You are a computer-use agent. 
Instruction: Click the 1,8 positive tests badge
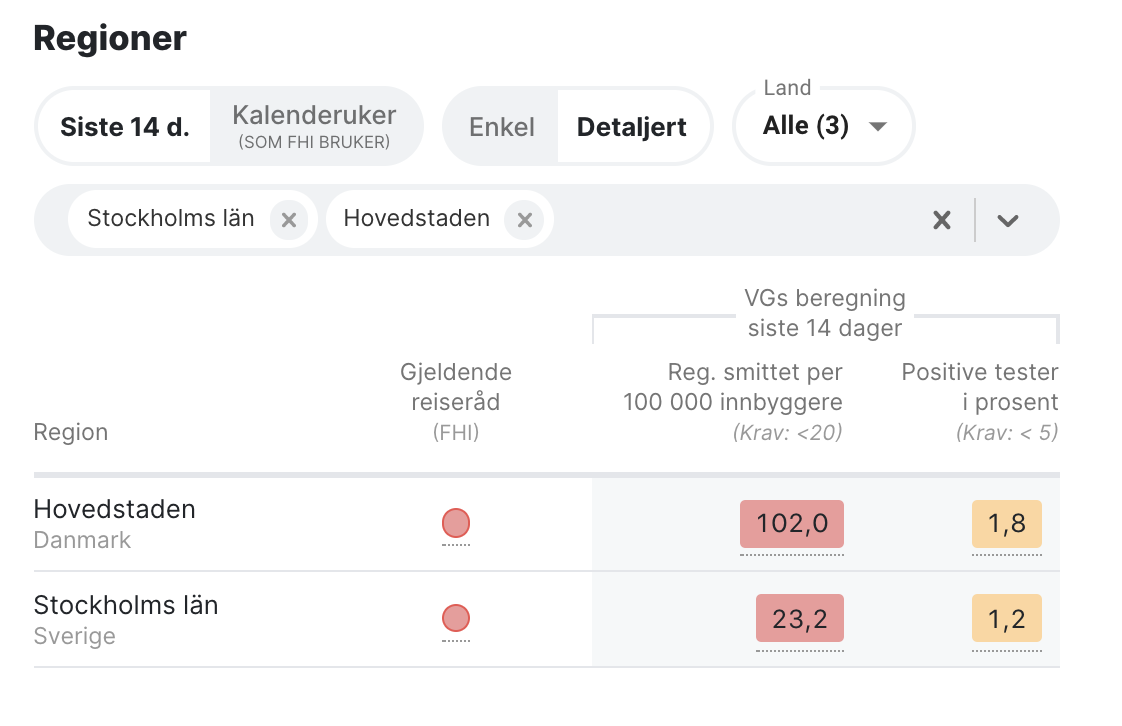[x=1007, y=524]
